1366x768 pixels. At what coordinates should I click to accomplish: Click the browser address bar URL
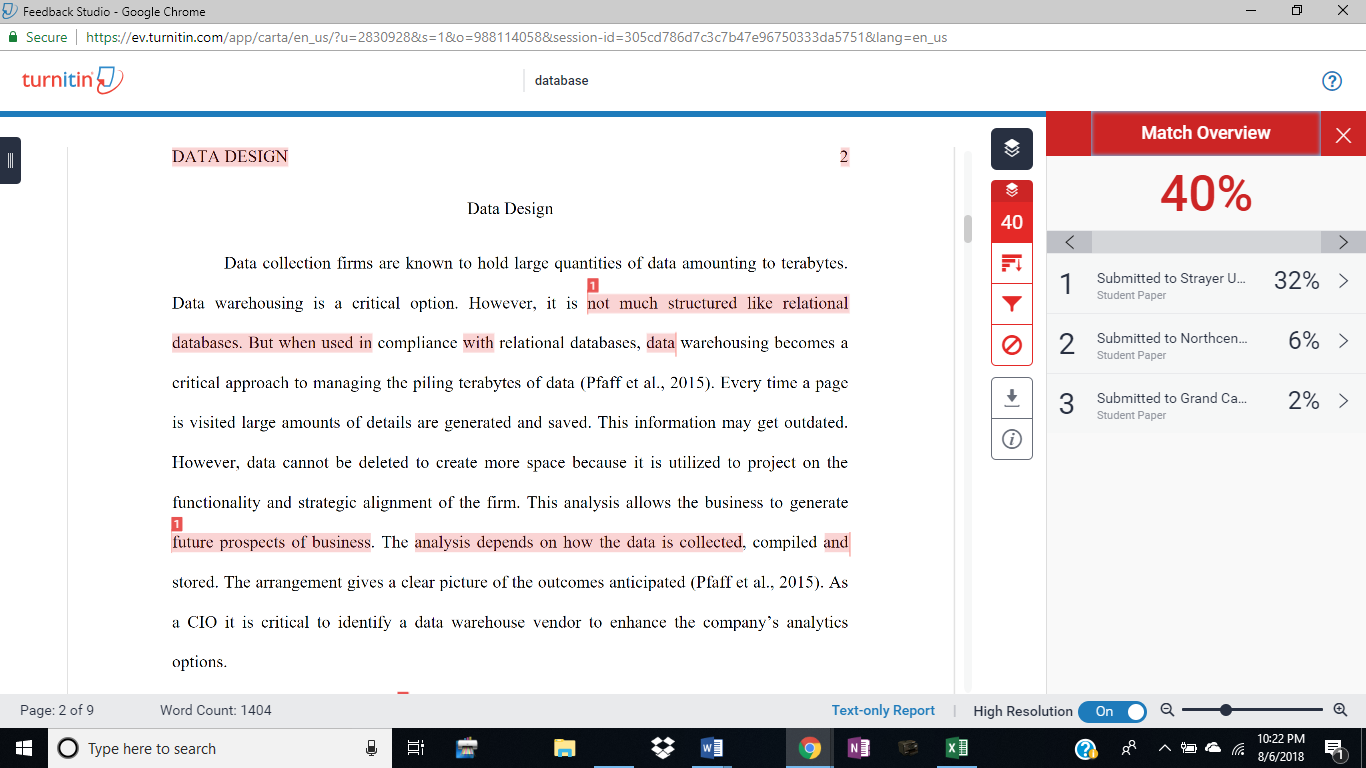point(516,37)
